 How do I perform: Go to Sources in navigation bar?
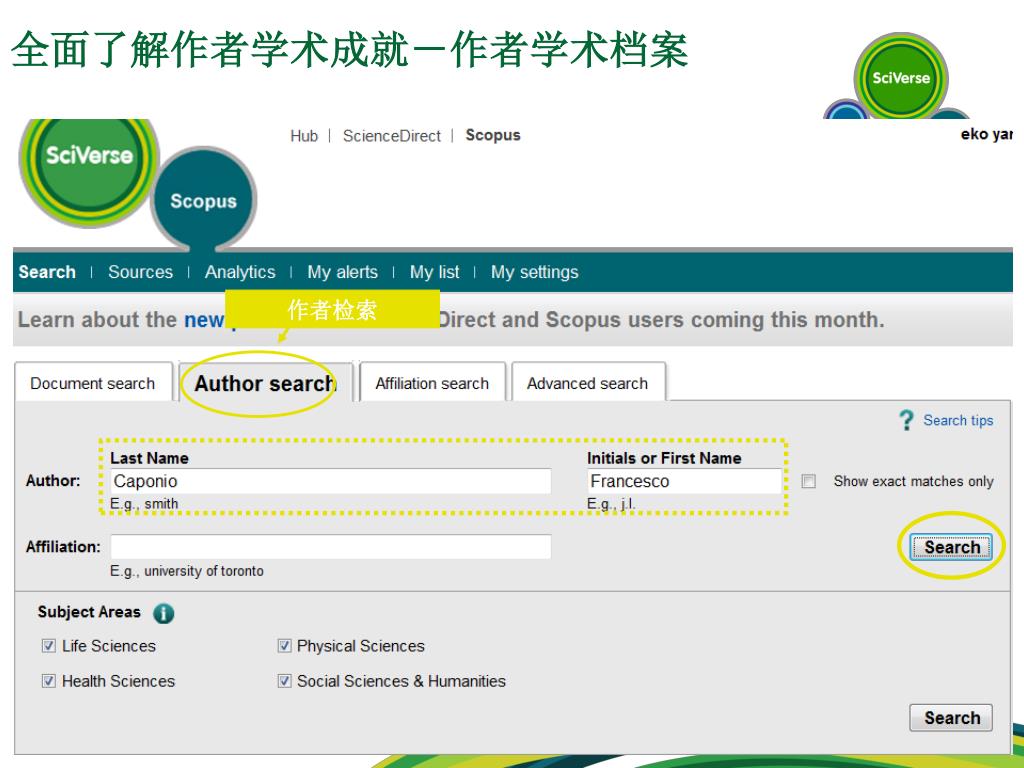coord(140,272)
